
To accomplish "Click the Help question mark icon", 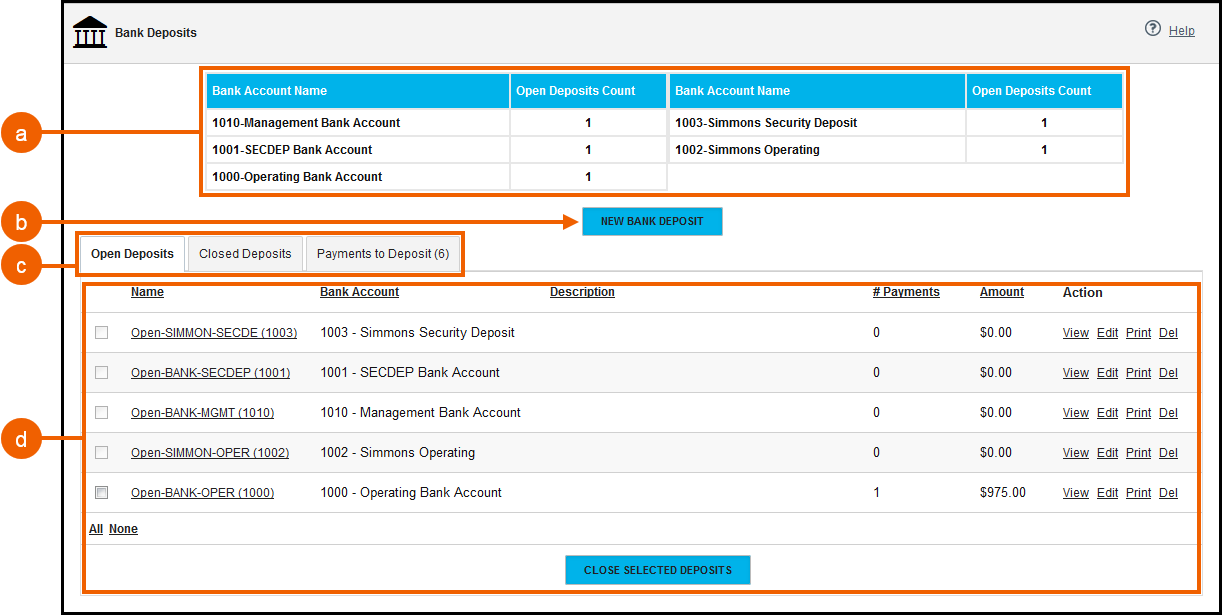I will pyautogui.click(x=1153, y=29).
